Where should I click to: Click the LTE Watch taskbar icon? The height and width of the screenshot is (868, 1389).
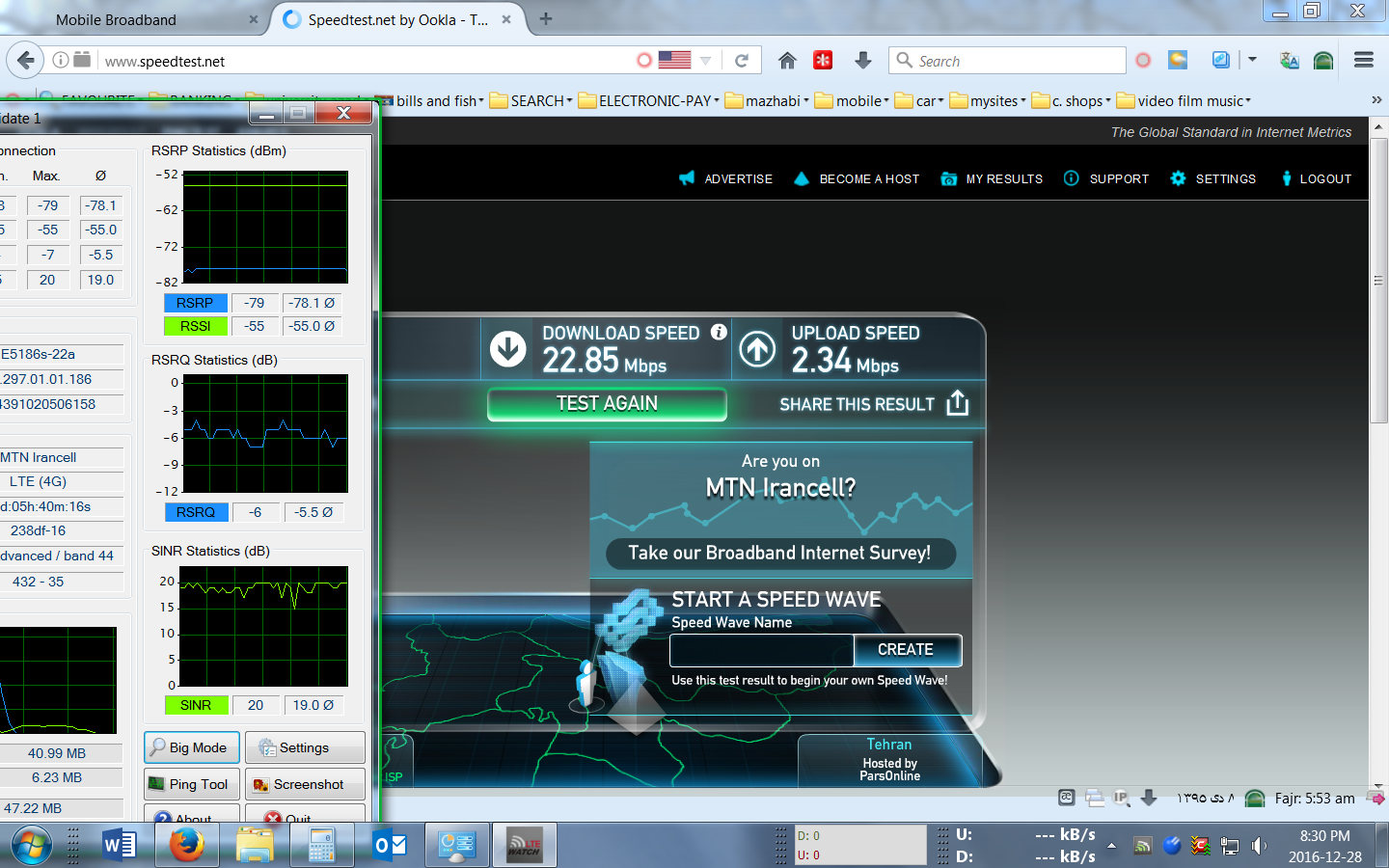pos(525,846)
